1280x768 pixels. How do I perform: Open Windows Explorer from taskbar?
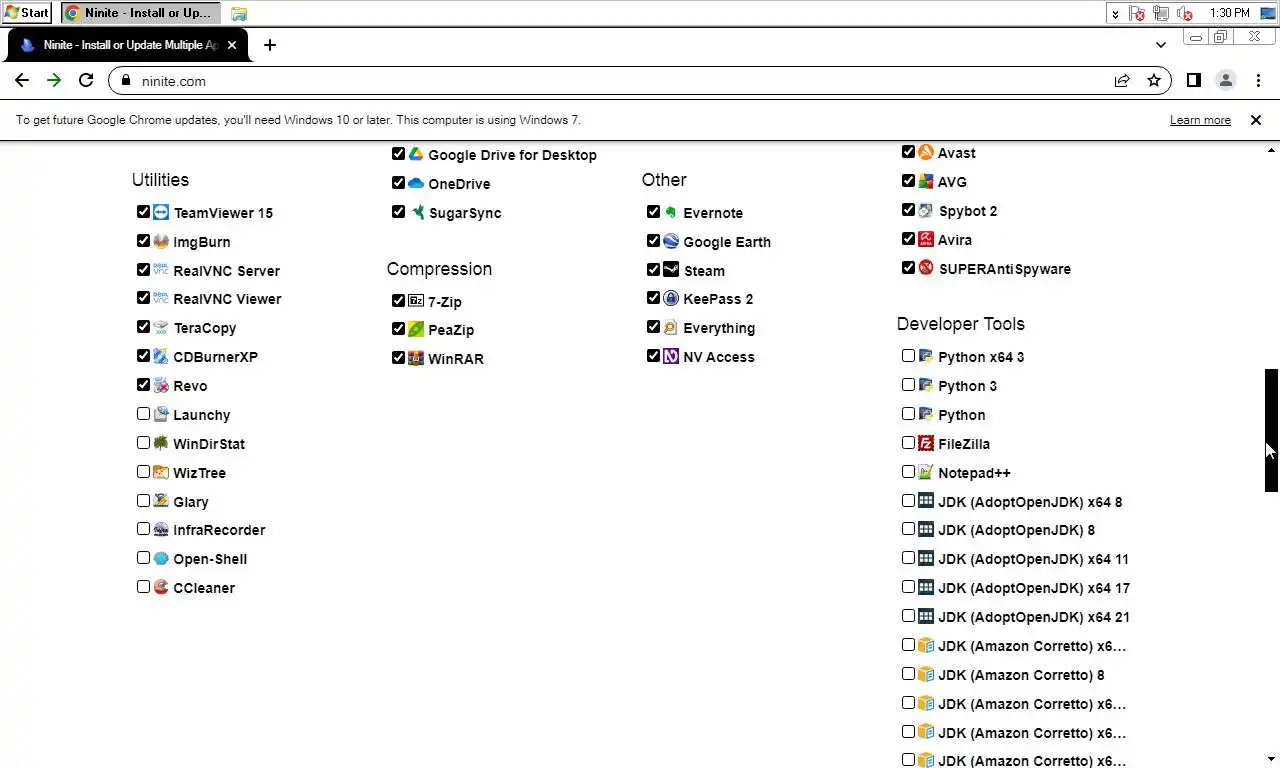pos(239,14)
